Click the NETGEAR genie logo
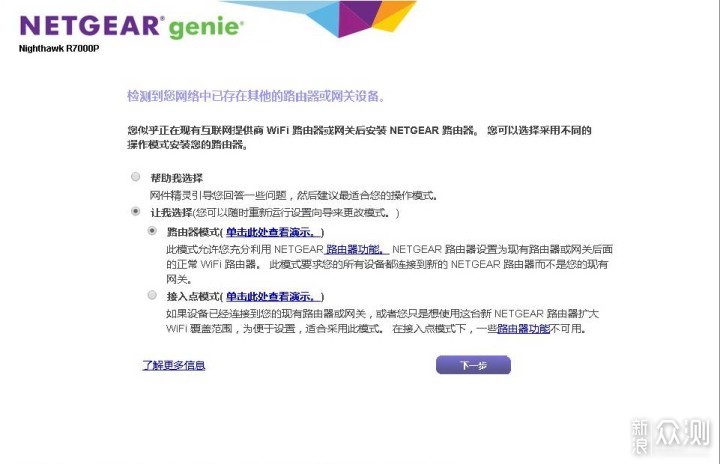 [x=131, y=26]
